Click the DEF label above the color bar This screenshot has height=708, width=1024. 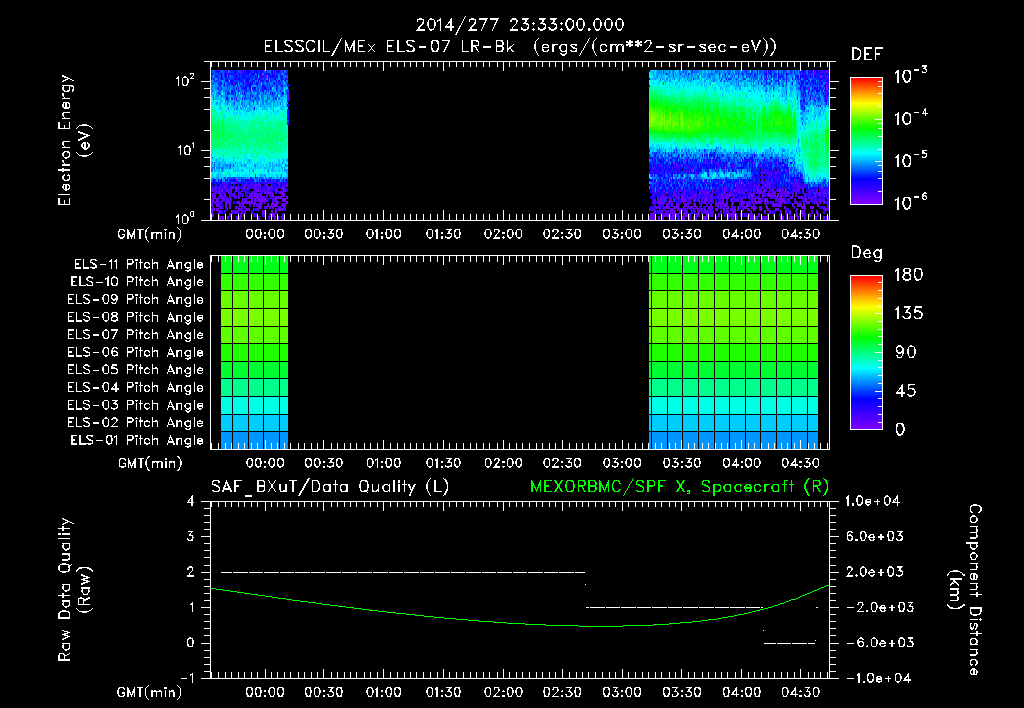[867, 55]
